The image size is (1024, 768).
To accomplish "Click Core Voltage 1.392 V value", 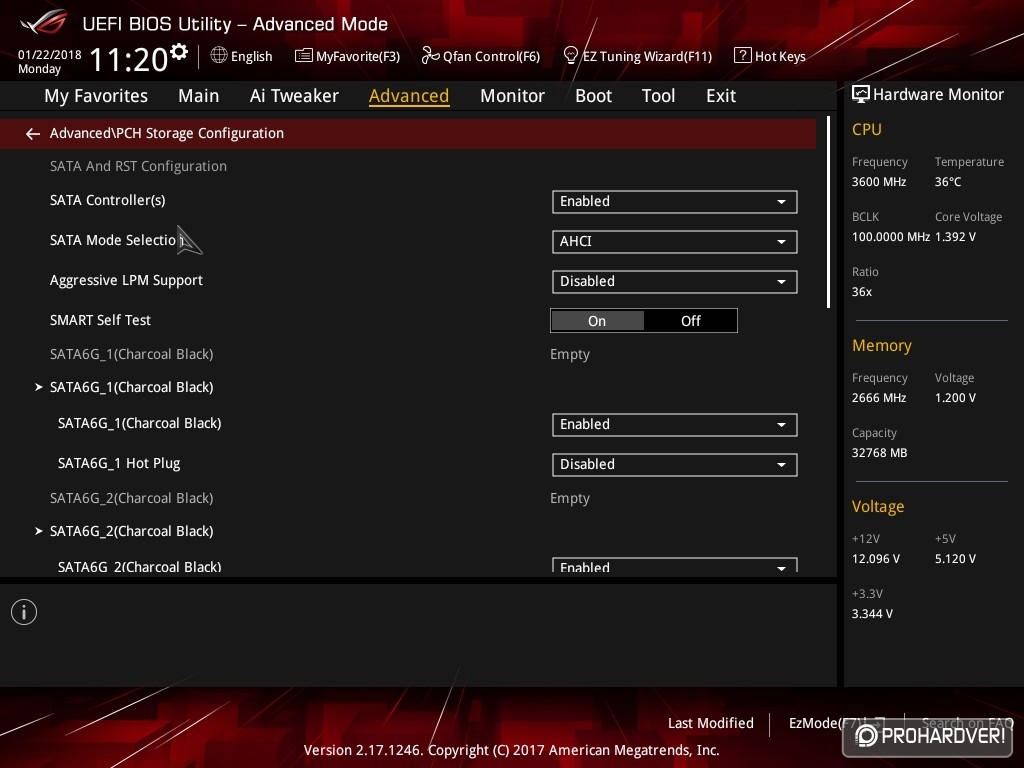I will [955, 236].
